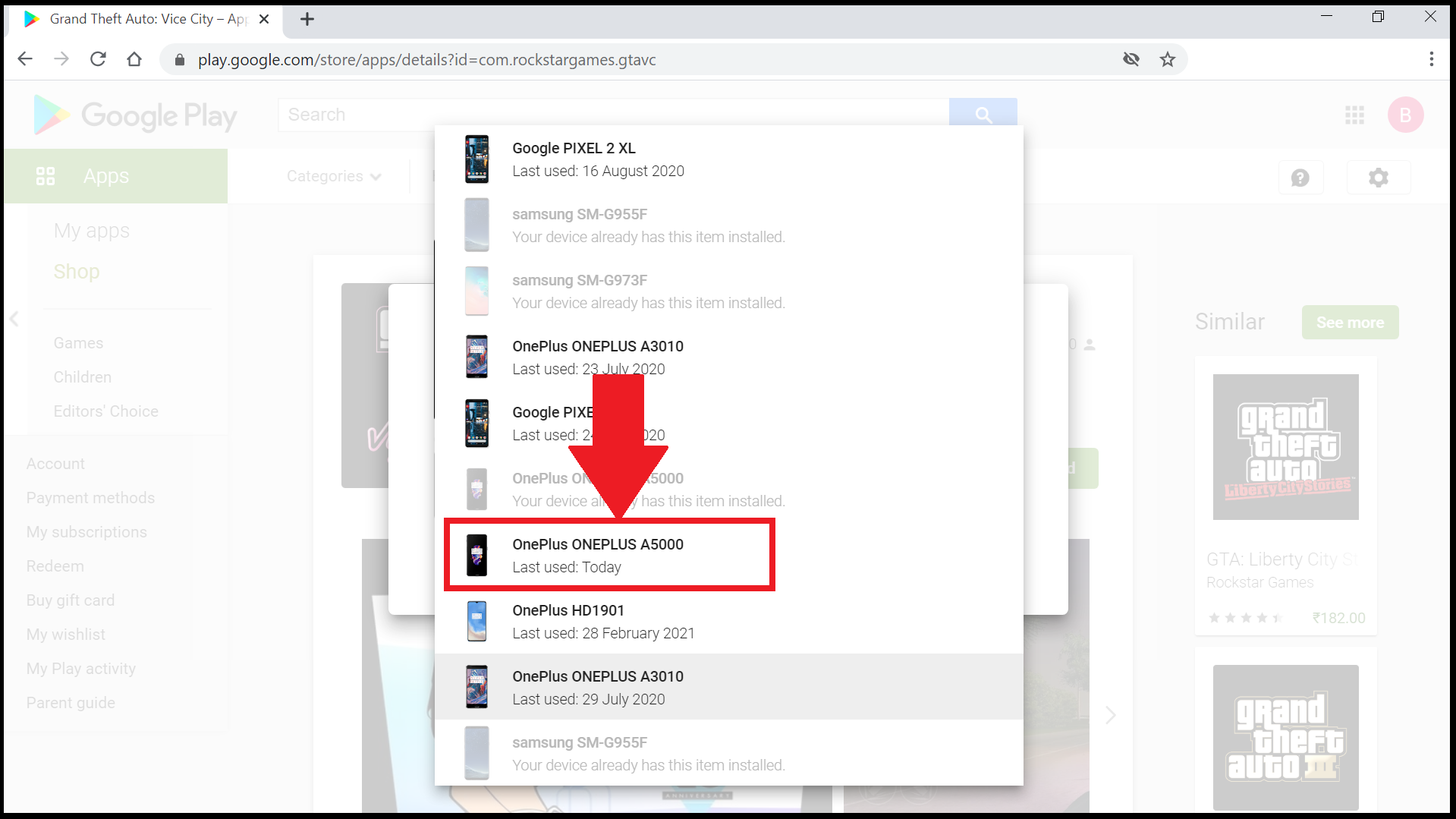
Task: Bookmark this page with the star
Action: point(1167,59)
